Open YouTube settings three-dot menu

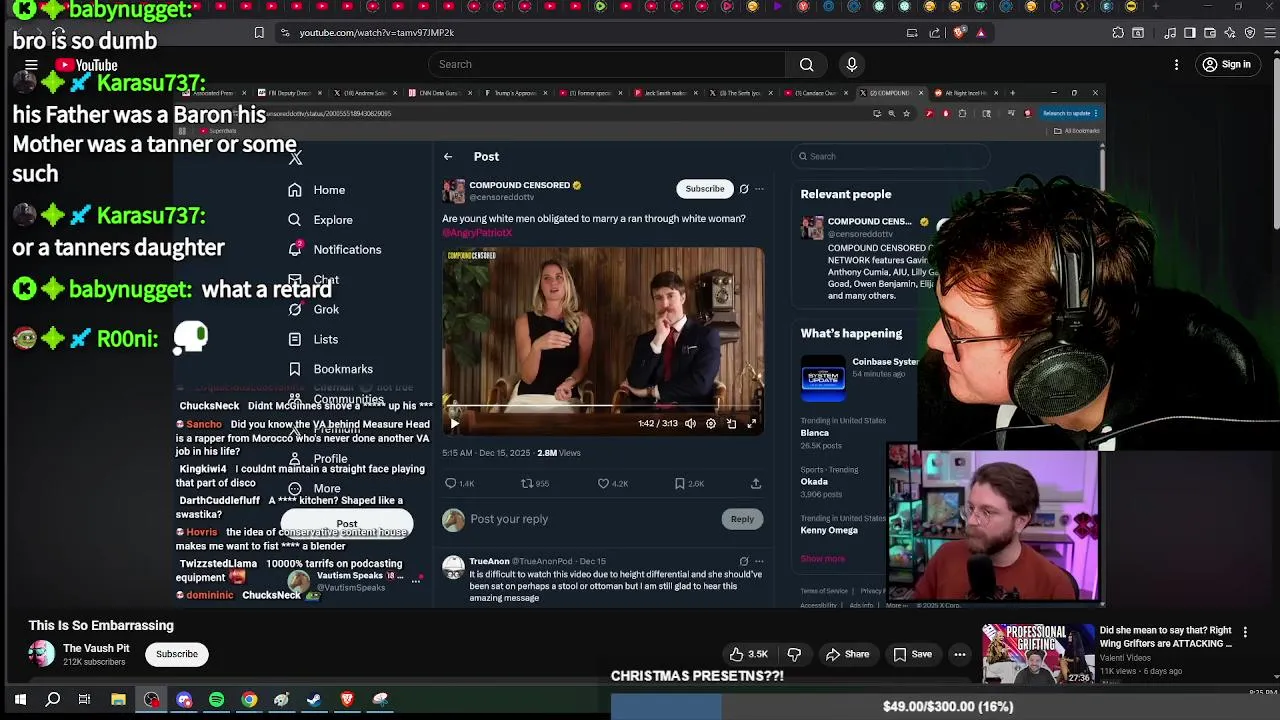(x=1176, y=65)
